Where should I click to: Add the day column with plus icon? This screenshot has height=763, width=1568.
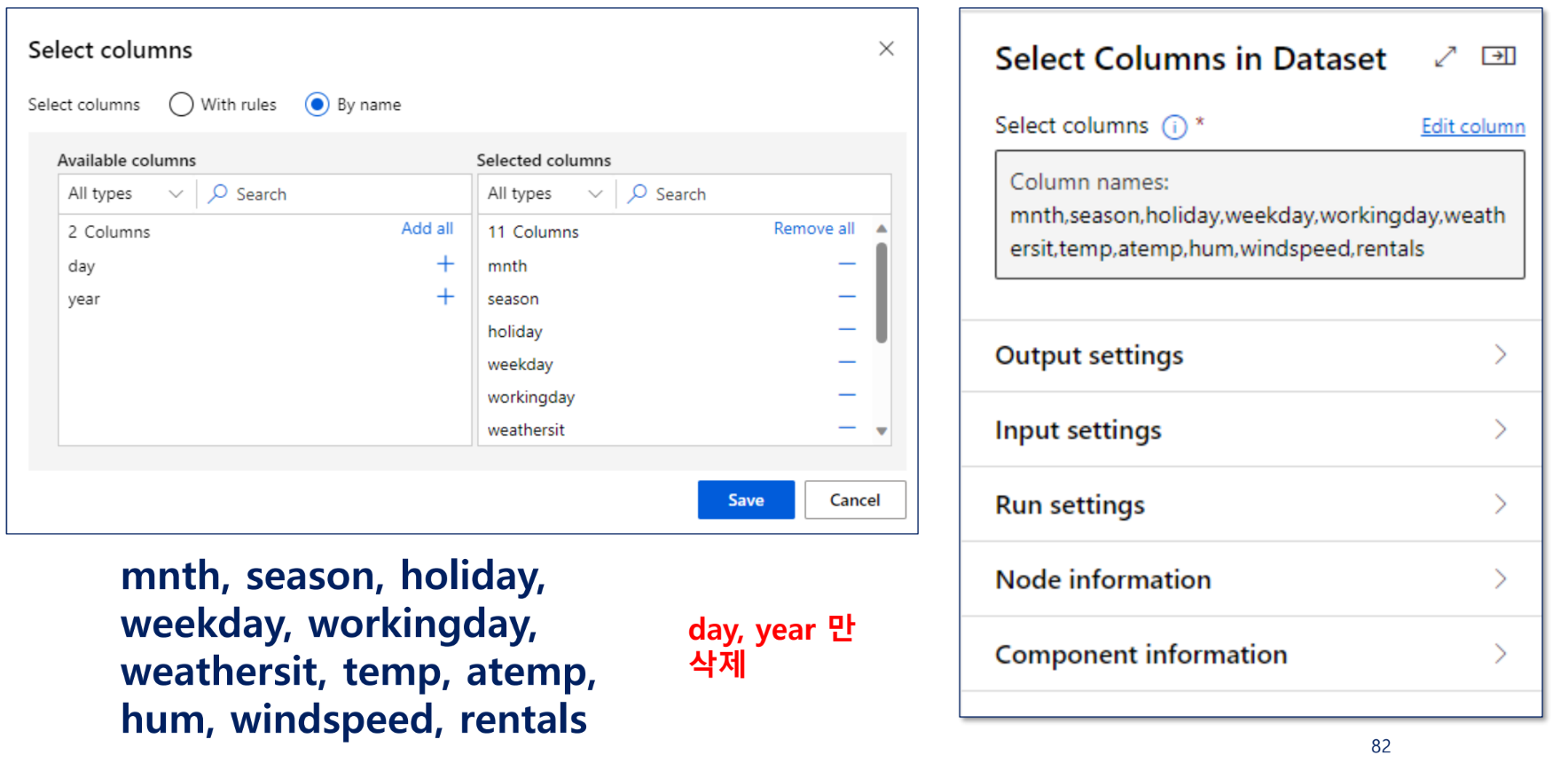coord(445,264)
